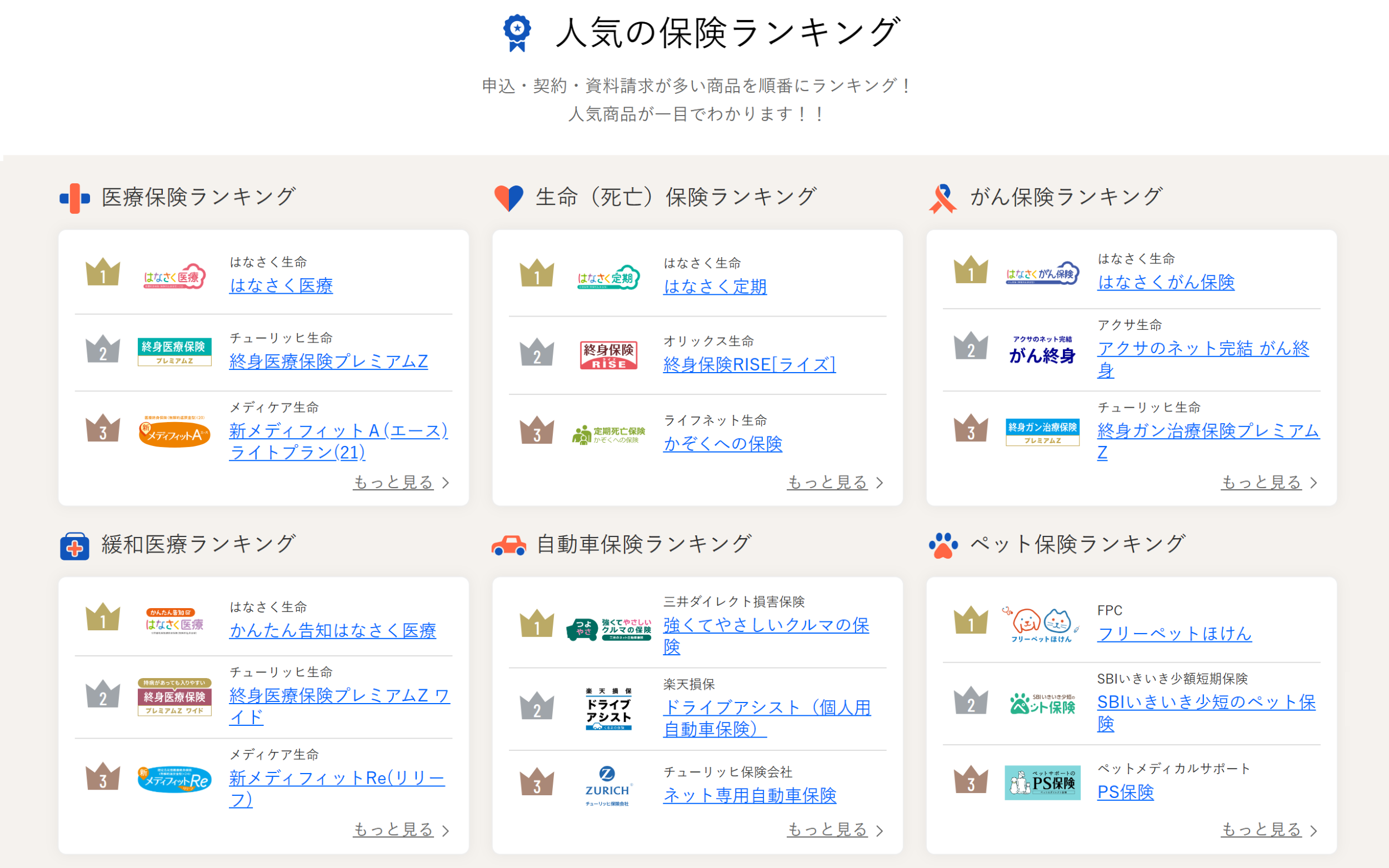1389x868 pixels.
Task: Click the blue award ribbon icon beside page title
Action: [x=517, y=33]
